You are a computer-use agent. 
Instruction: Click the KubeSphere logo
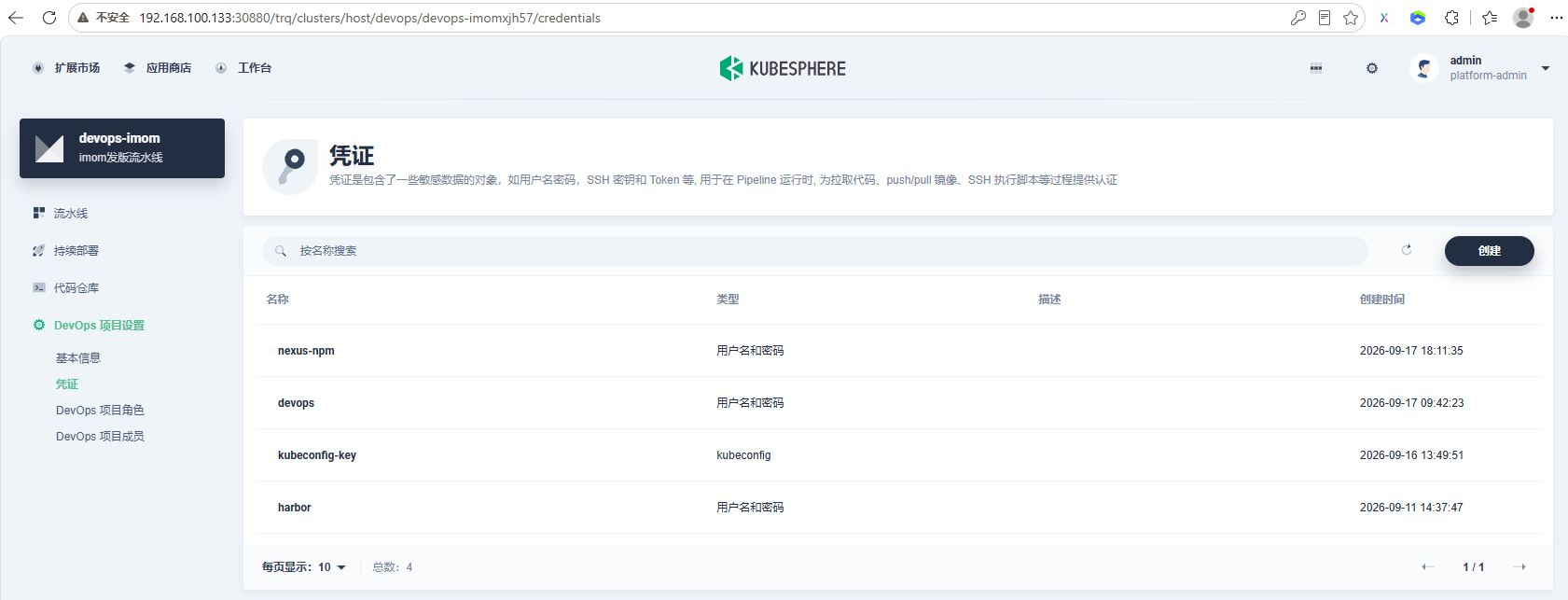[783, 68]
